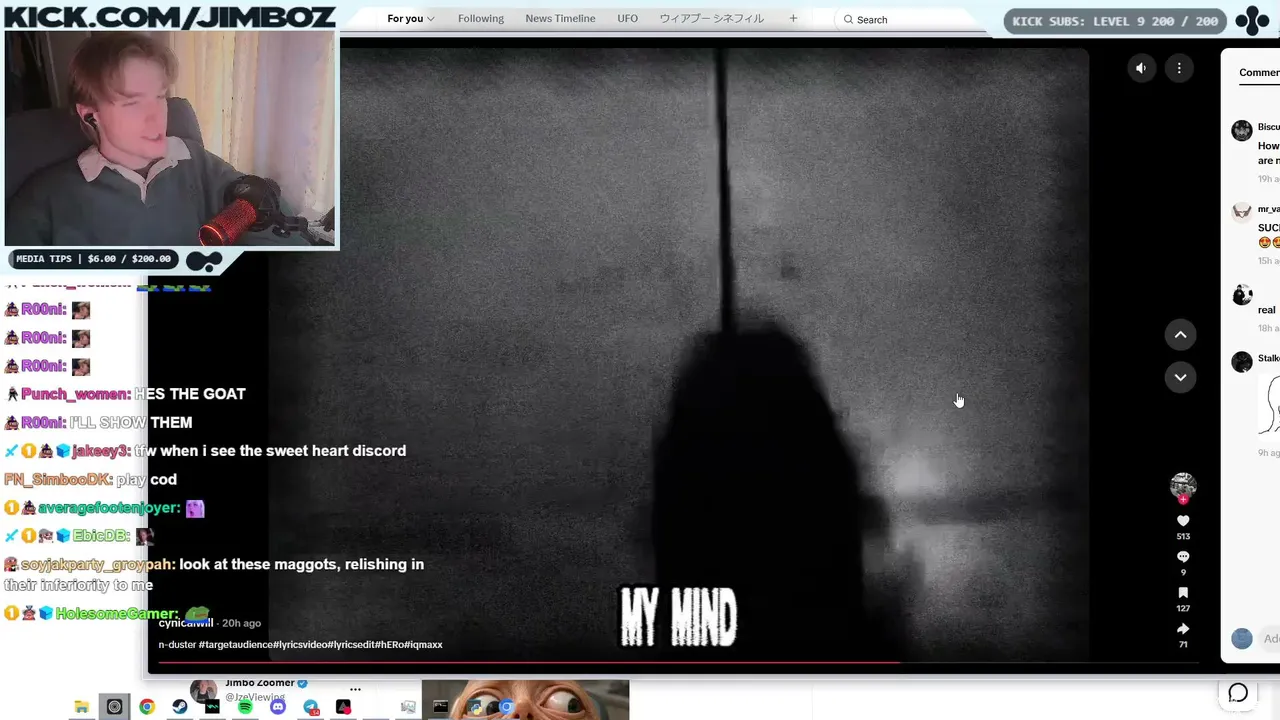Like the video using the heart icon
1280x720 pixels.
click(x=1183, y=521)
